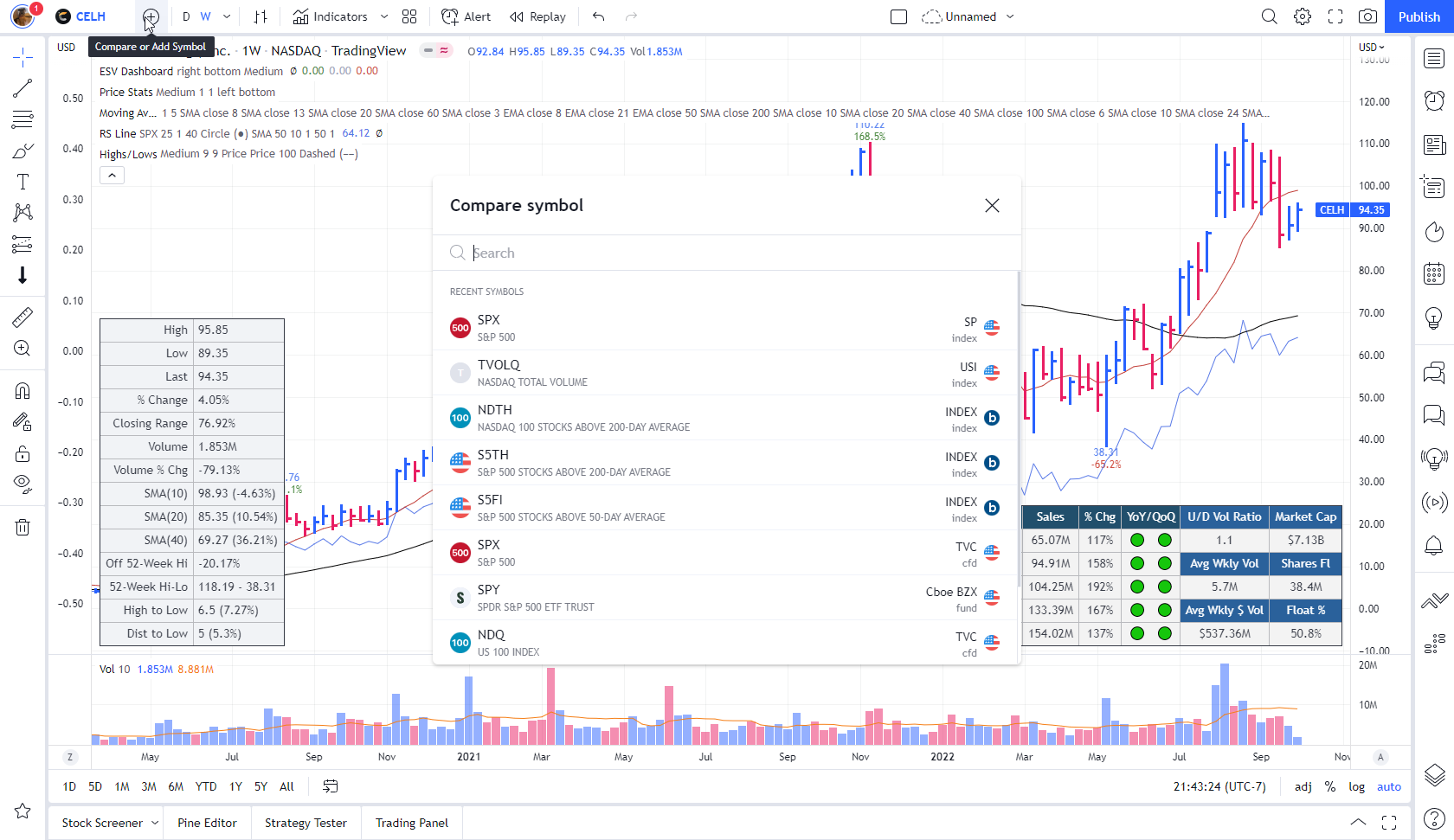
Task: Open the Unnamed layout dropdown arrow
Action: pos(1010,16)
